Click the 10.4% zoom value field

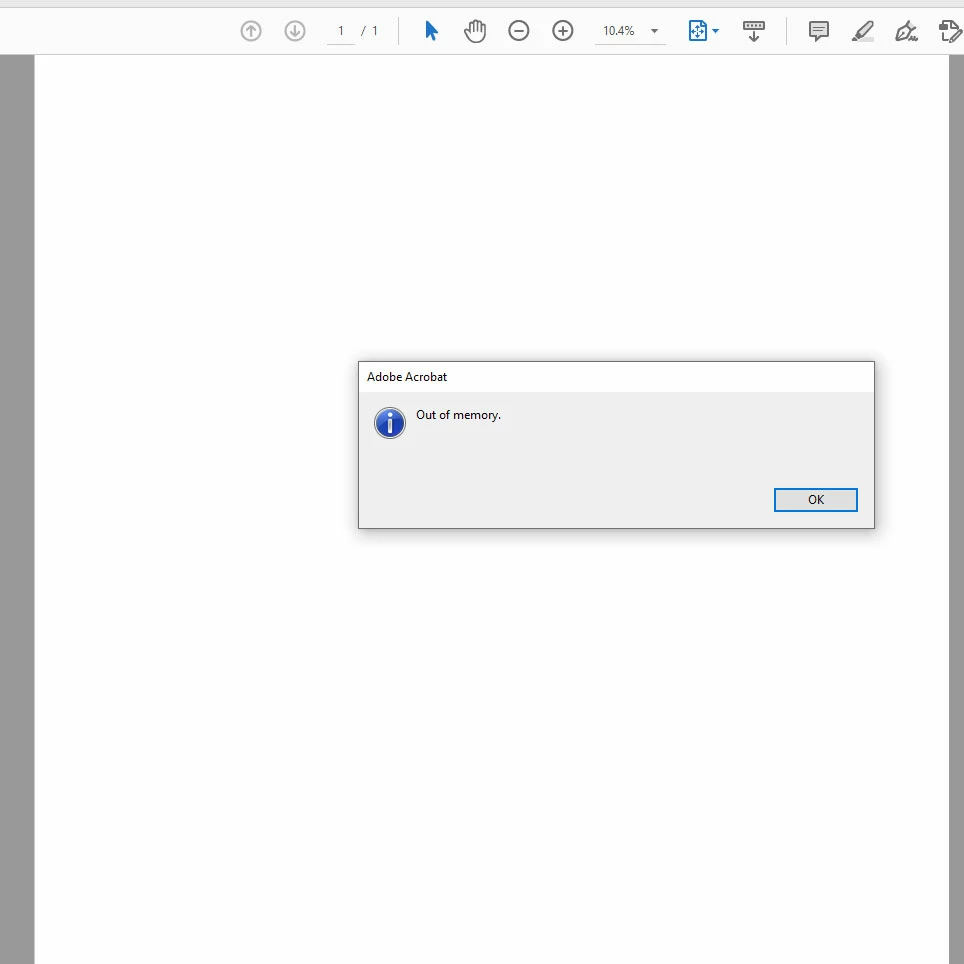[618, 31]
